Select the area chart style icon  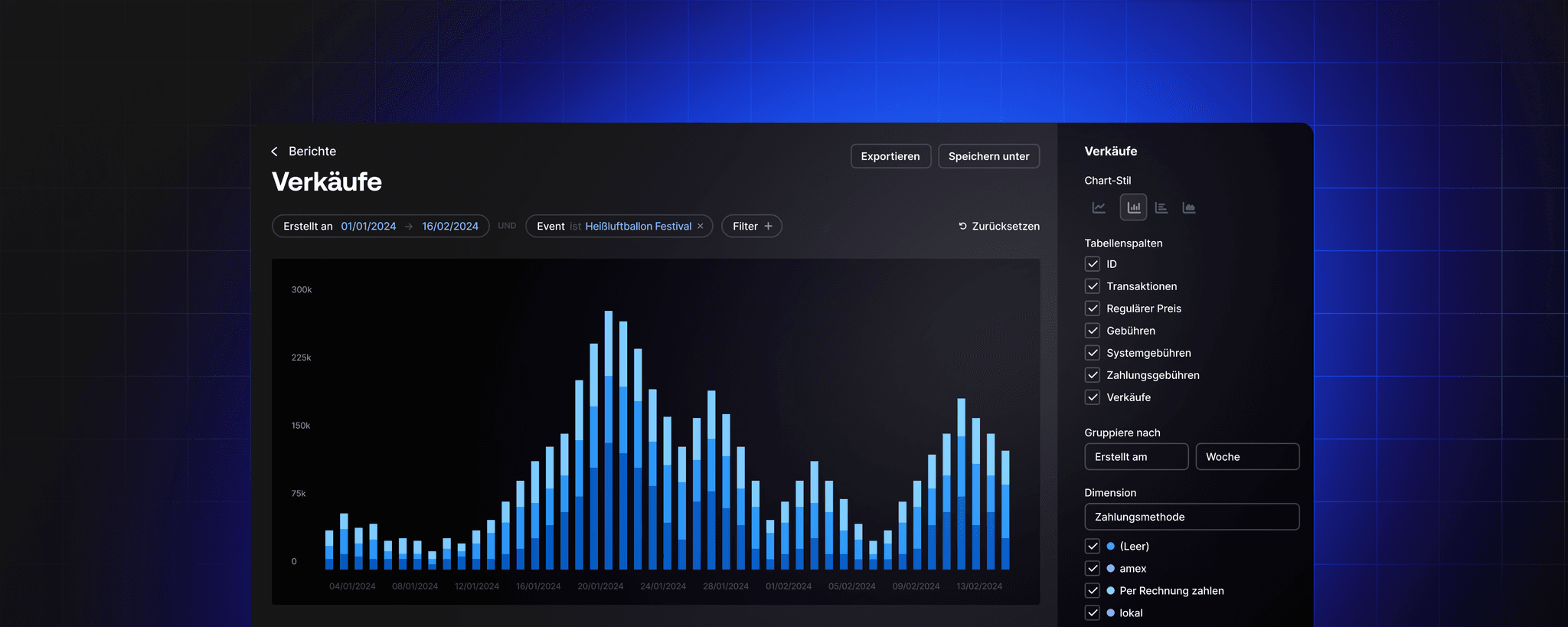coord(1189,207)
